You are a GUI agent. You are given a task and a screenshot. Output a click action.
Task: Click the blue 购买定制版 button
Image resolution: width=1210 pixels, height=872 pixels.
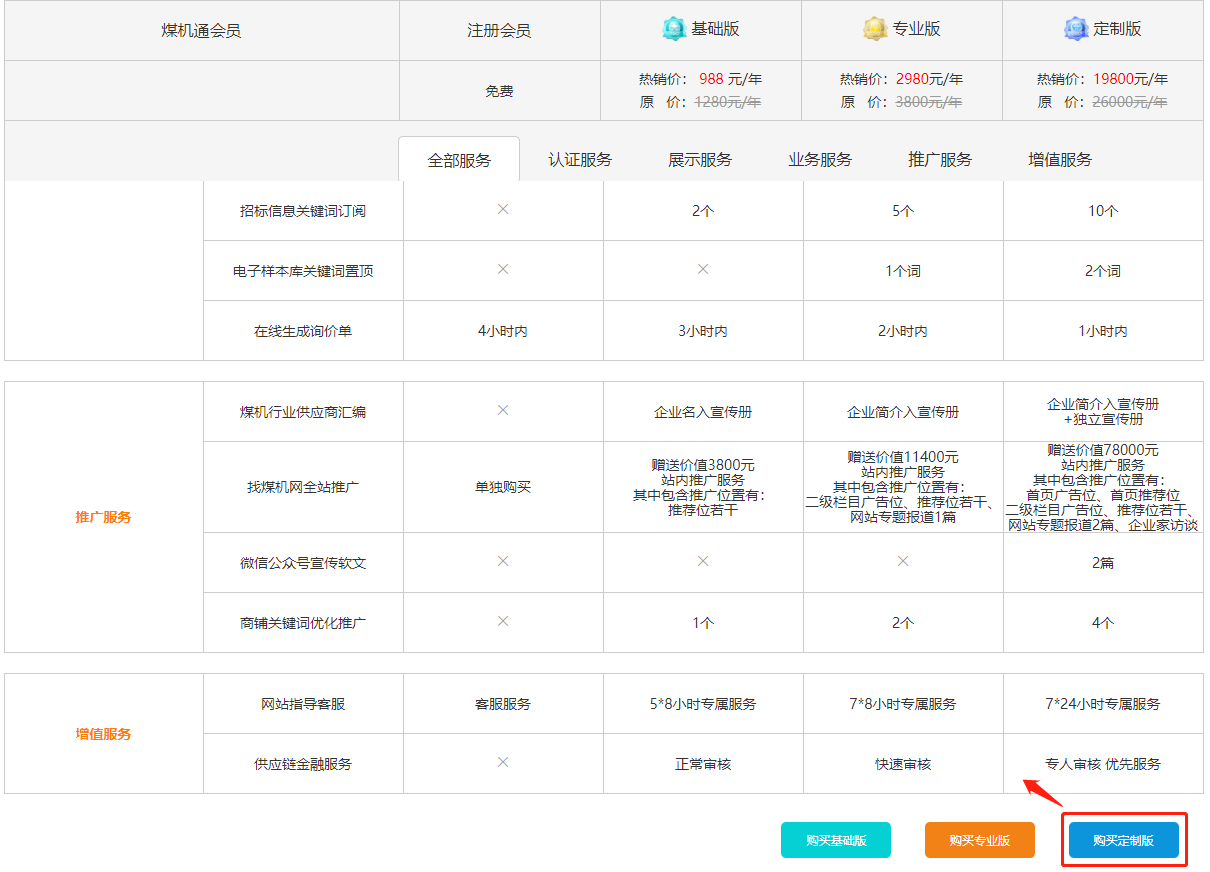tap(1124, 841)
